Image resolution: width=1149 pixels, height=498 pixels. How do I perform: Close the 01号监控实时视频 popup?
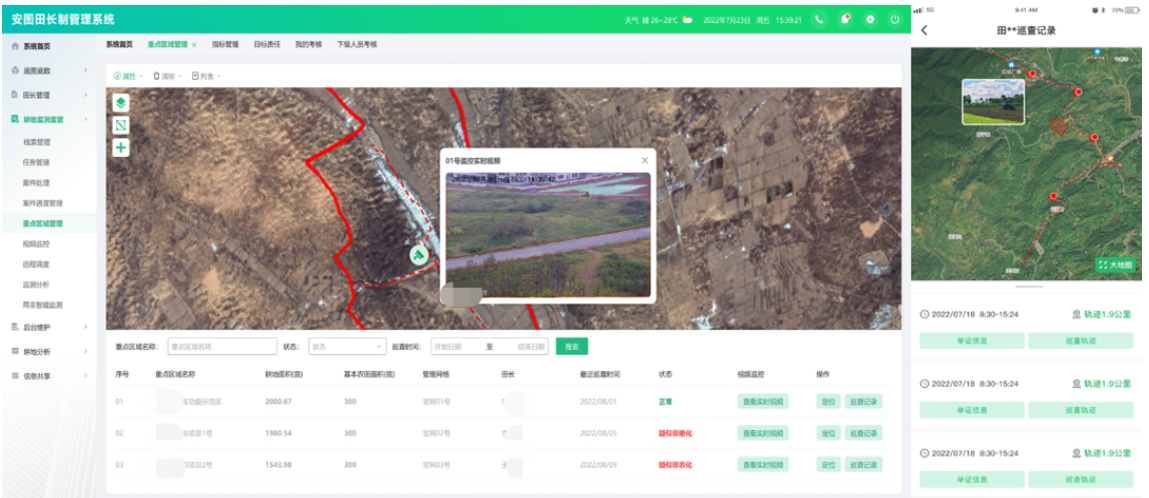click(x=644, y=160)
